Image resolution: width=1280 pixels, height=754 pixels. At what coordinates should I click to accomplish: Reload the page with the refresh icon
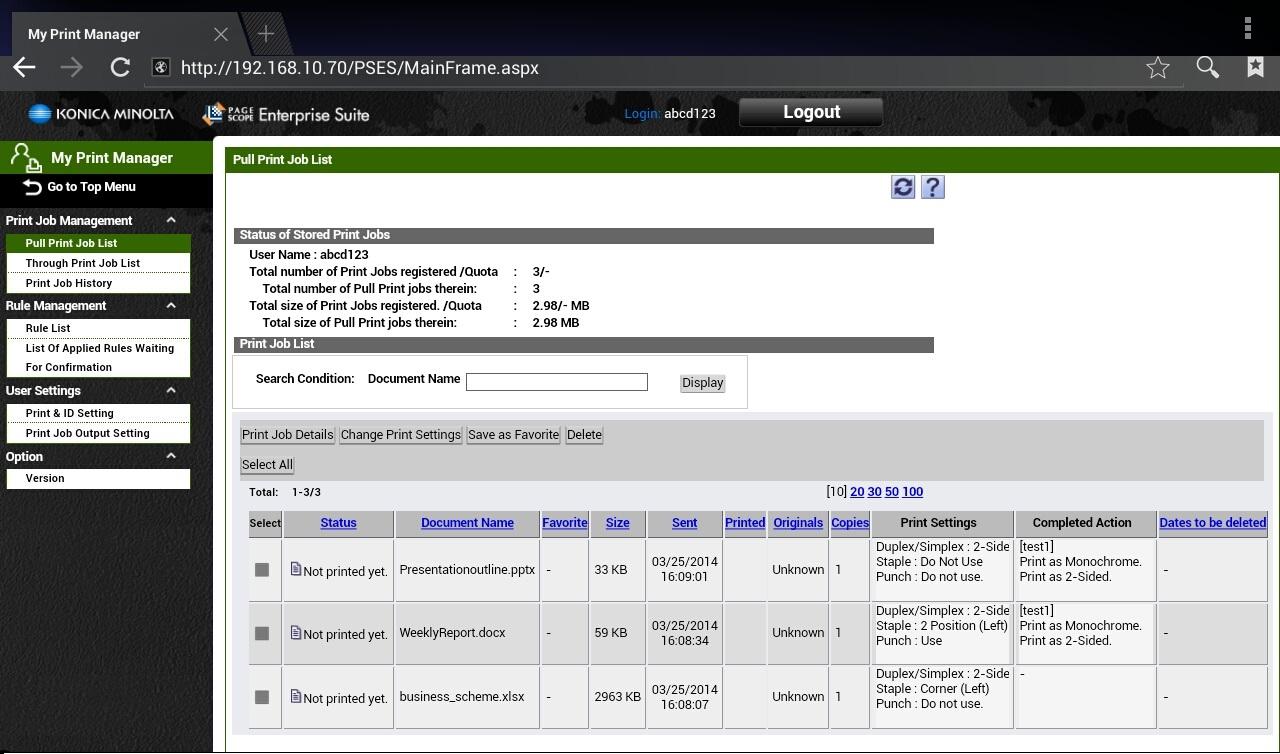pos(120,68)
